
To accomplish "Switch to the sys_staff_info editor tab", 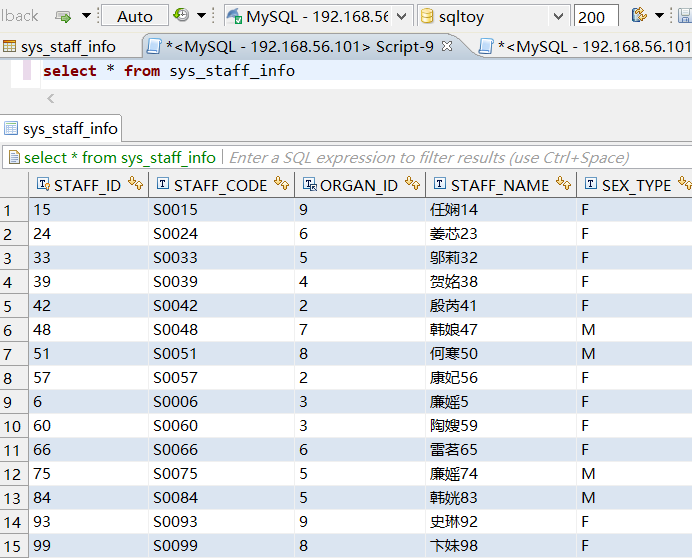I will click(x=68, y=46).
